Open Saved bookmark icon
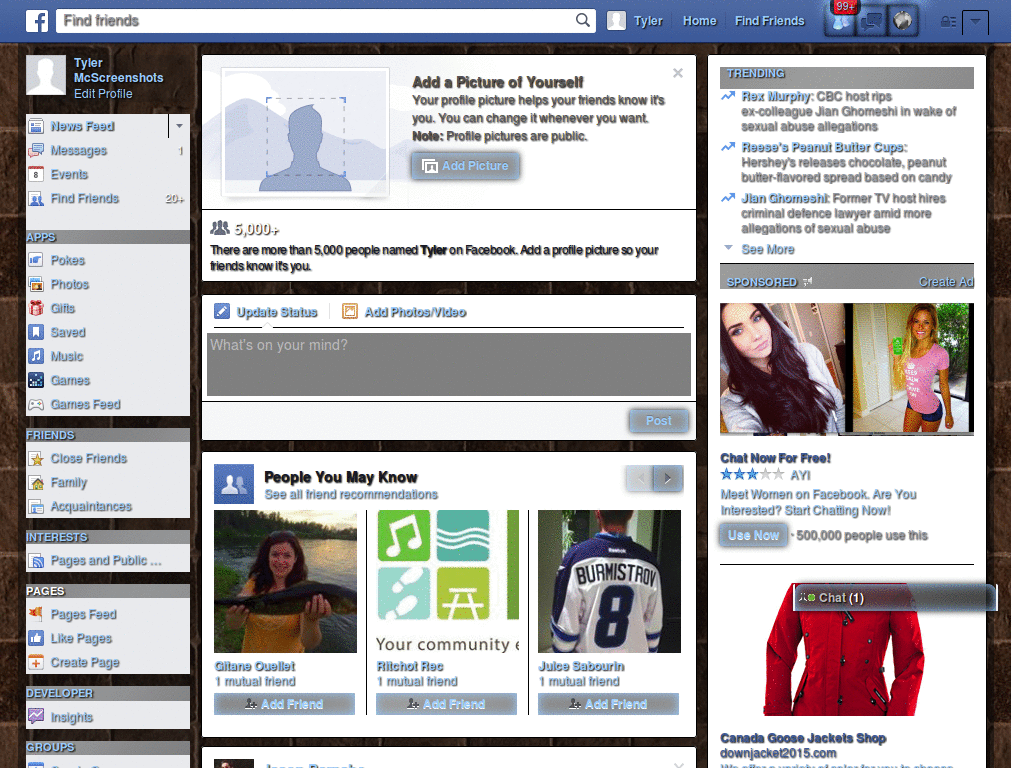Image resolution: width=1024 pixels, height=768 pixels. [37, 332]
